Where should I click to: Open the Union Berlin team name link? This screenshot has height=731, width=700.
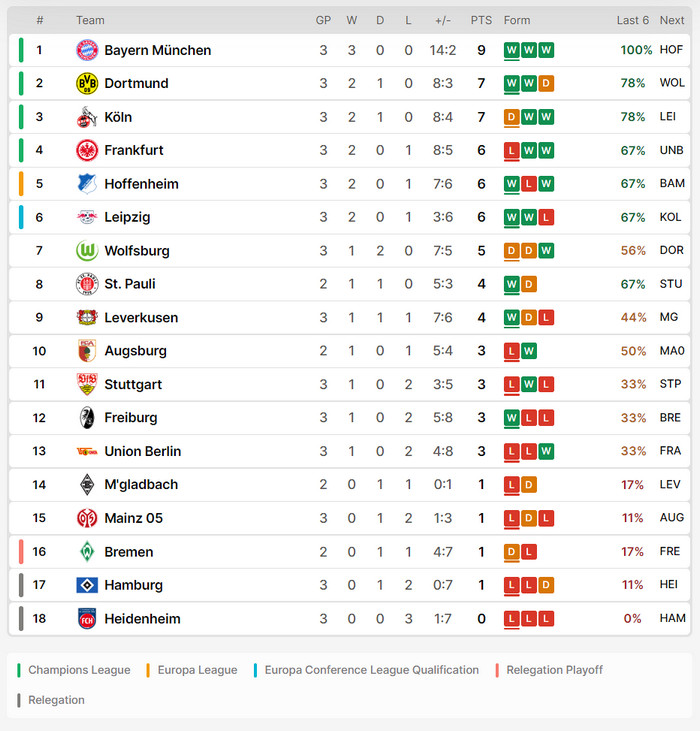pos(143,451)
